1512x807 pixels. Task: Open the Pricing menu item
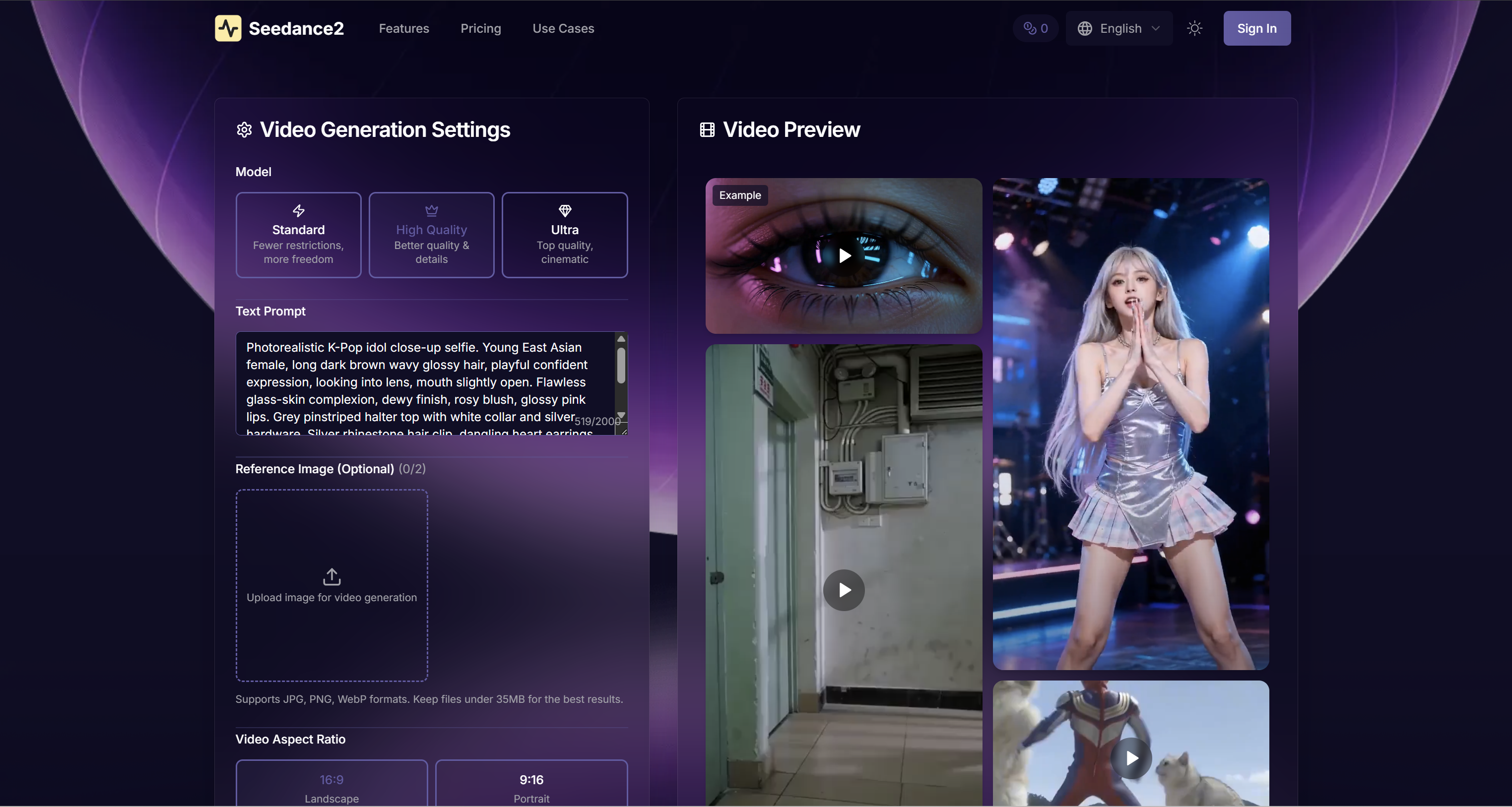click(x=481, y=28)
